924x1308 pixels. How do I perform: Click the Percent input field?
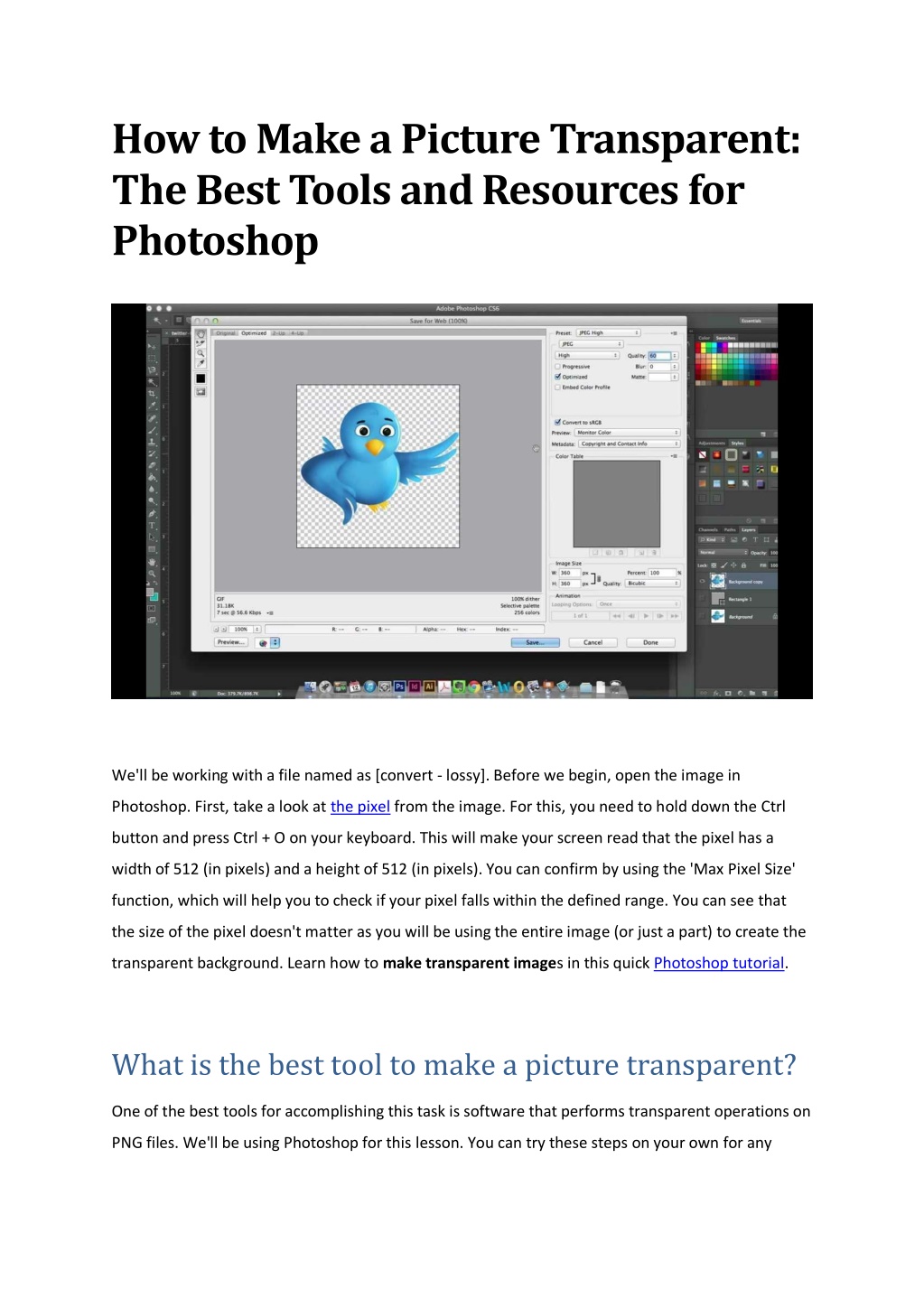[661, 574]
